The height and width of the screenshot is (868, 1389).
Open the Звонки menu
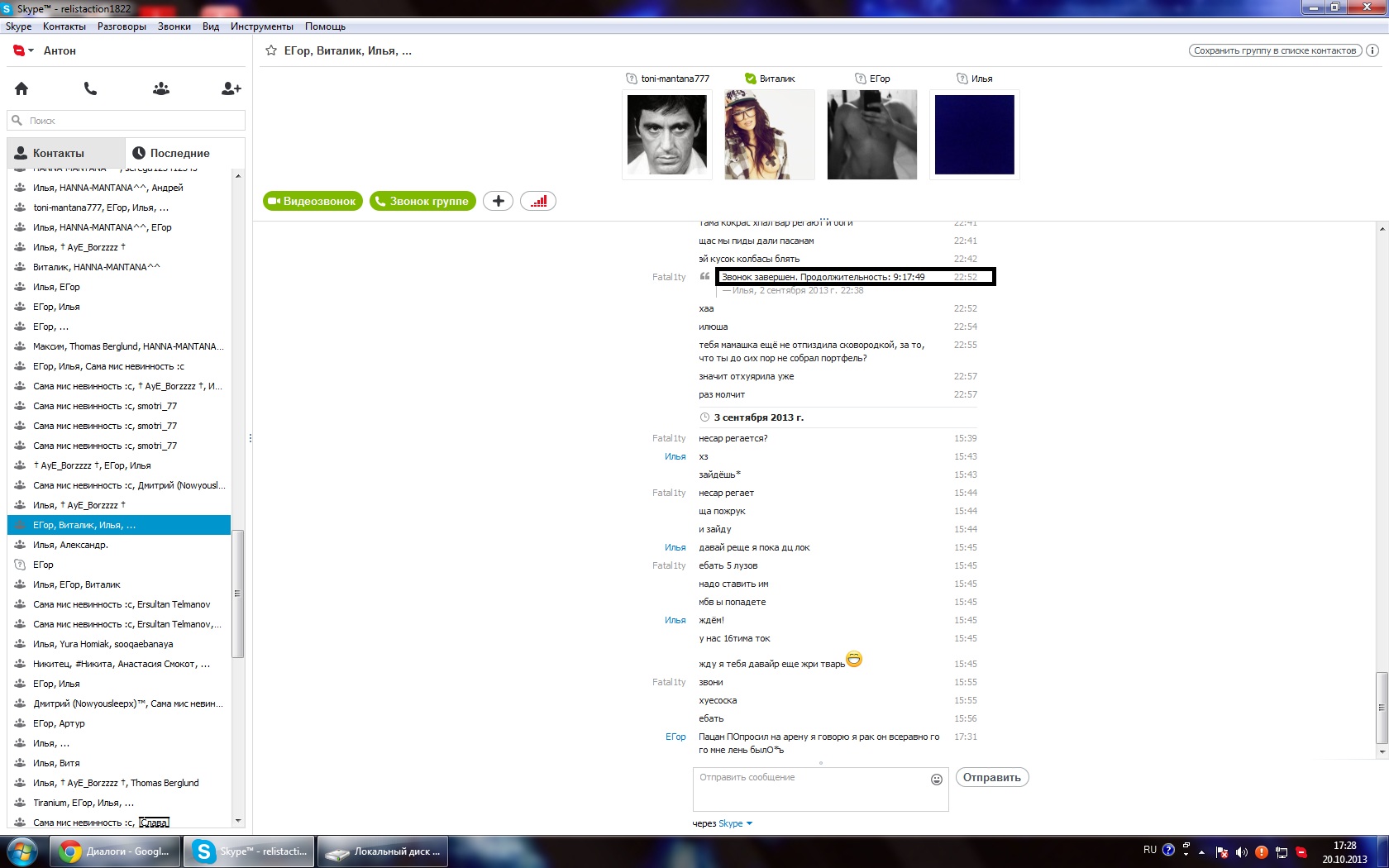pos(174,26)
